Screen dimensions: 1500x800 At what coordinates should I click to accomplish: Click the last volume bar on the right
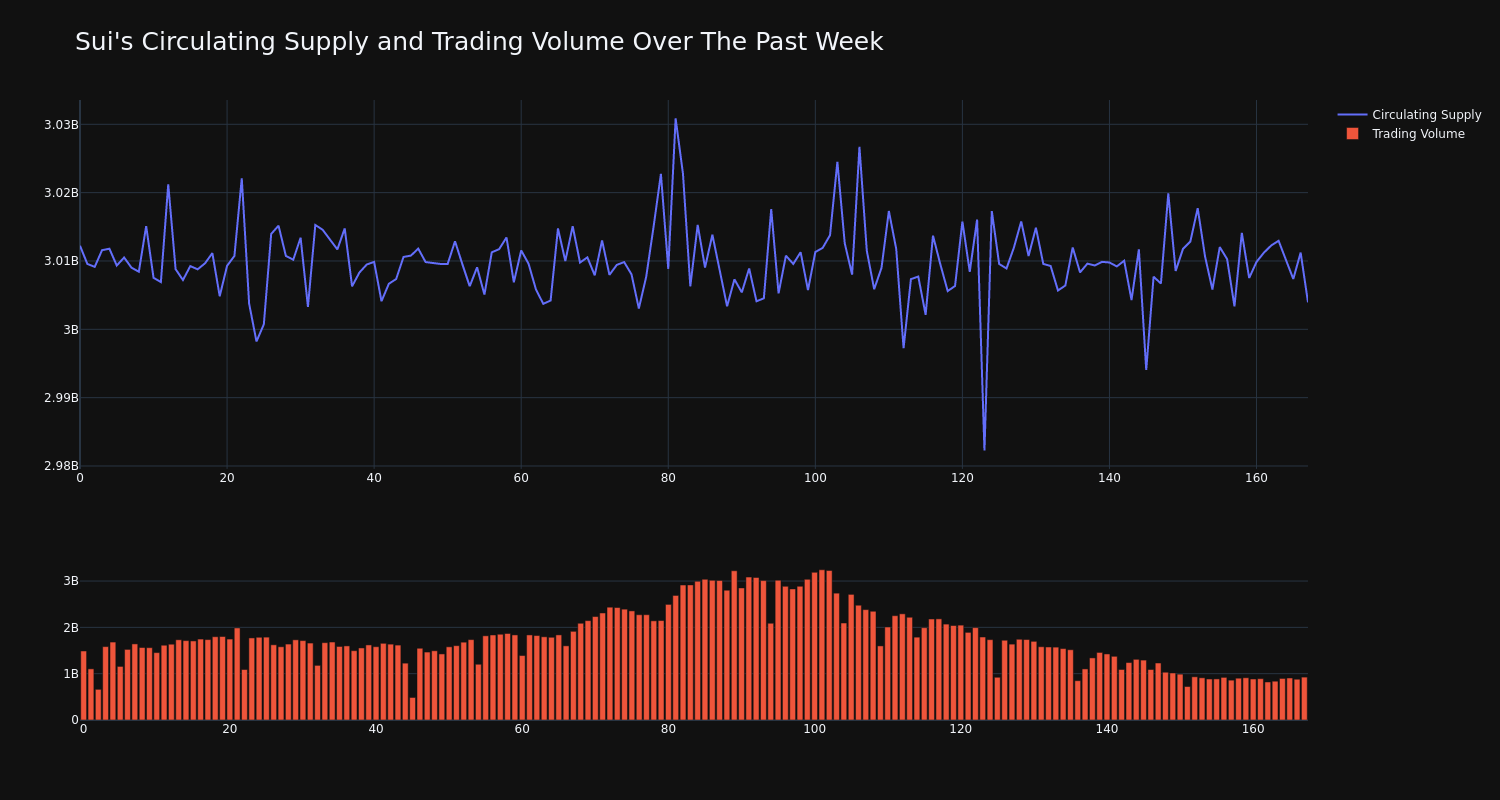pos(1304,699)
